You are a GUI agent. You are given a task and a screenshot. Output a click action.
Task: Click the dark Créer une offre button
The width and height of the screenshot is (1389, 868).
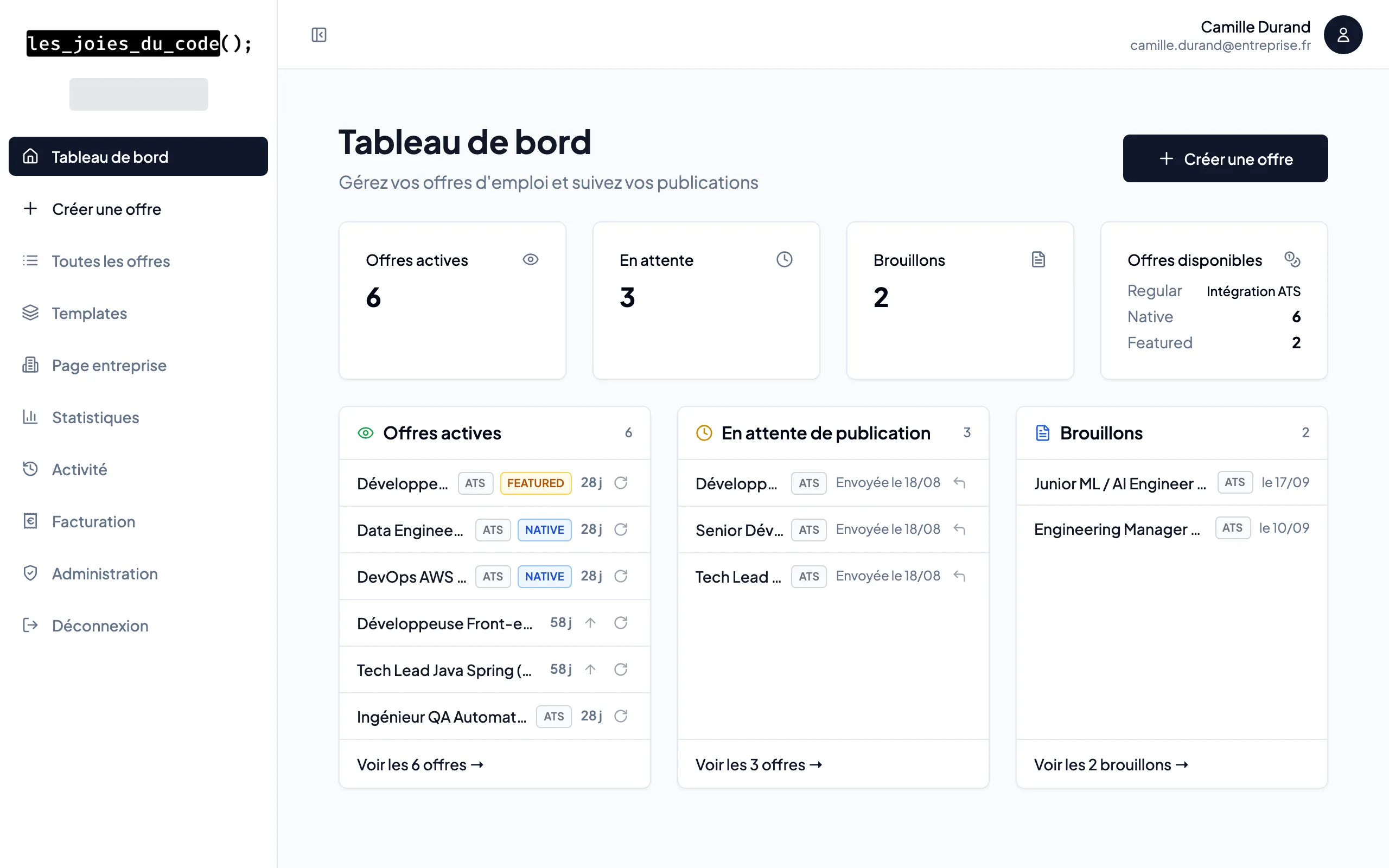pos(1225,158)
